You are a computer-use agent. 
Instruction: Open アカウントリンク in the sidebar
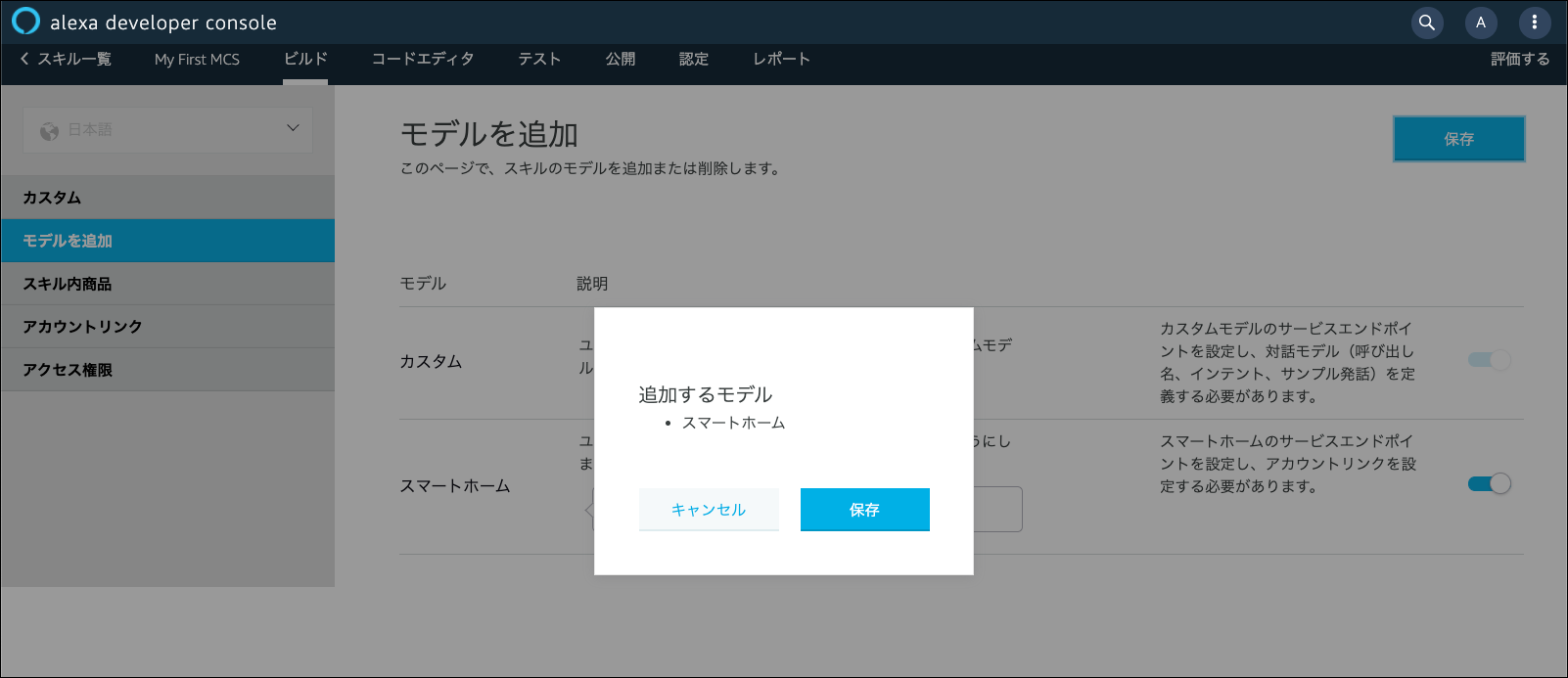(x=82, y=327)
